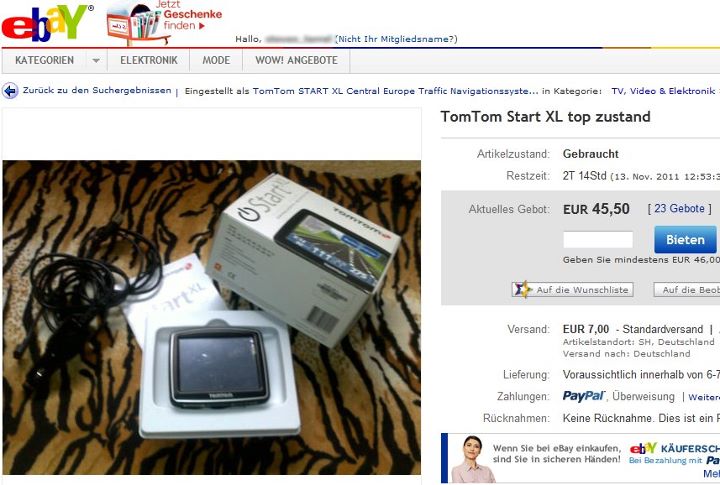Add item via Auf die Wunschliste
Screen dimensions: 720x485
pos(573,290)
